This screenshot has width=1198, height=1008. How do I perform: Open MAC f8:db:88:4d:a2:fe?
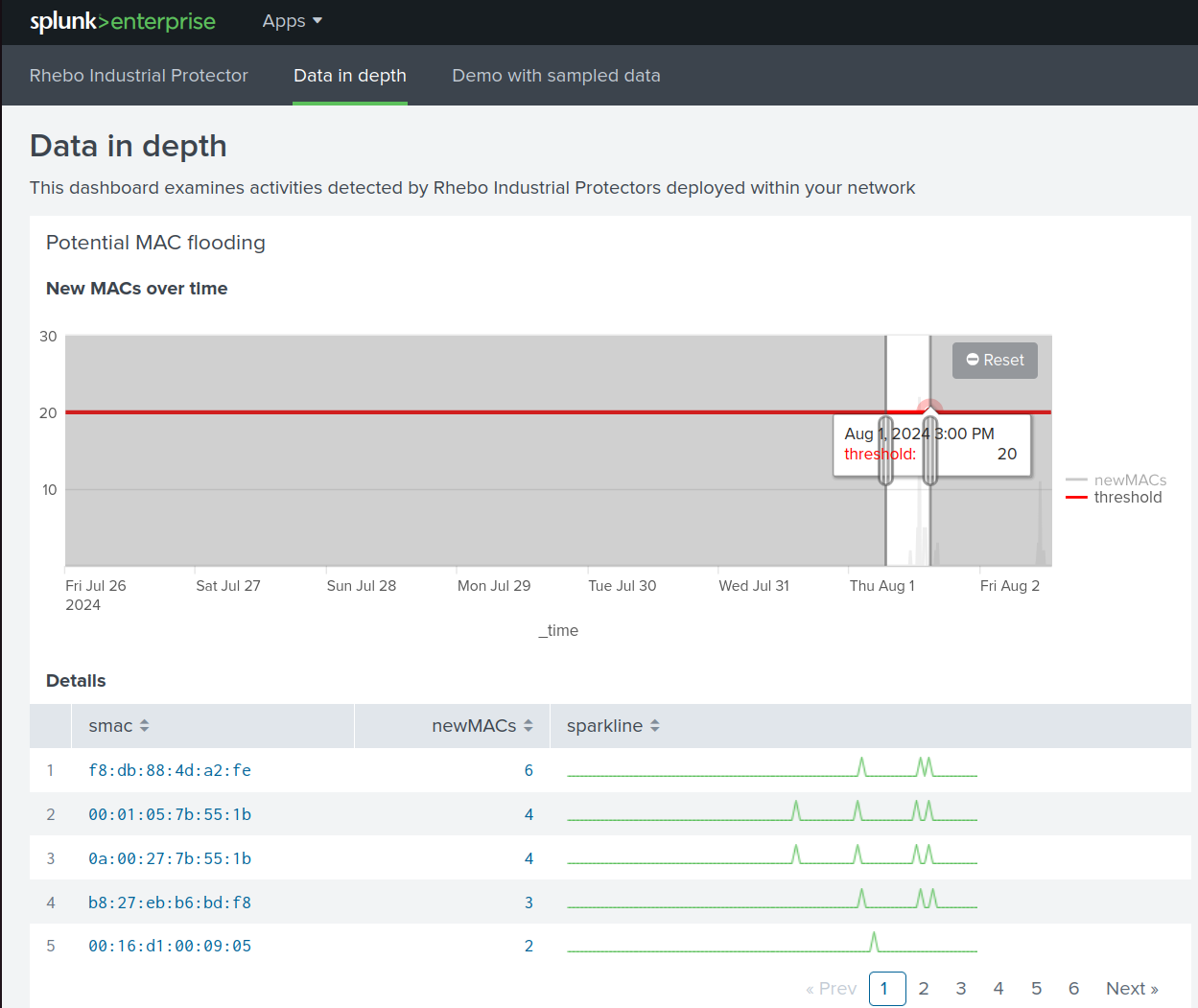tap(170, 770)
